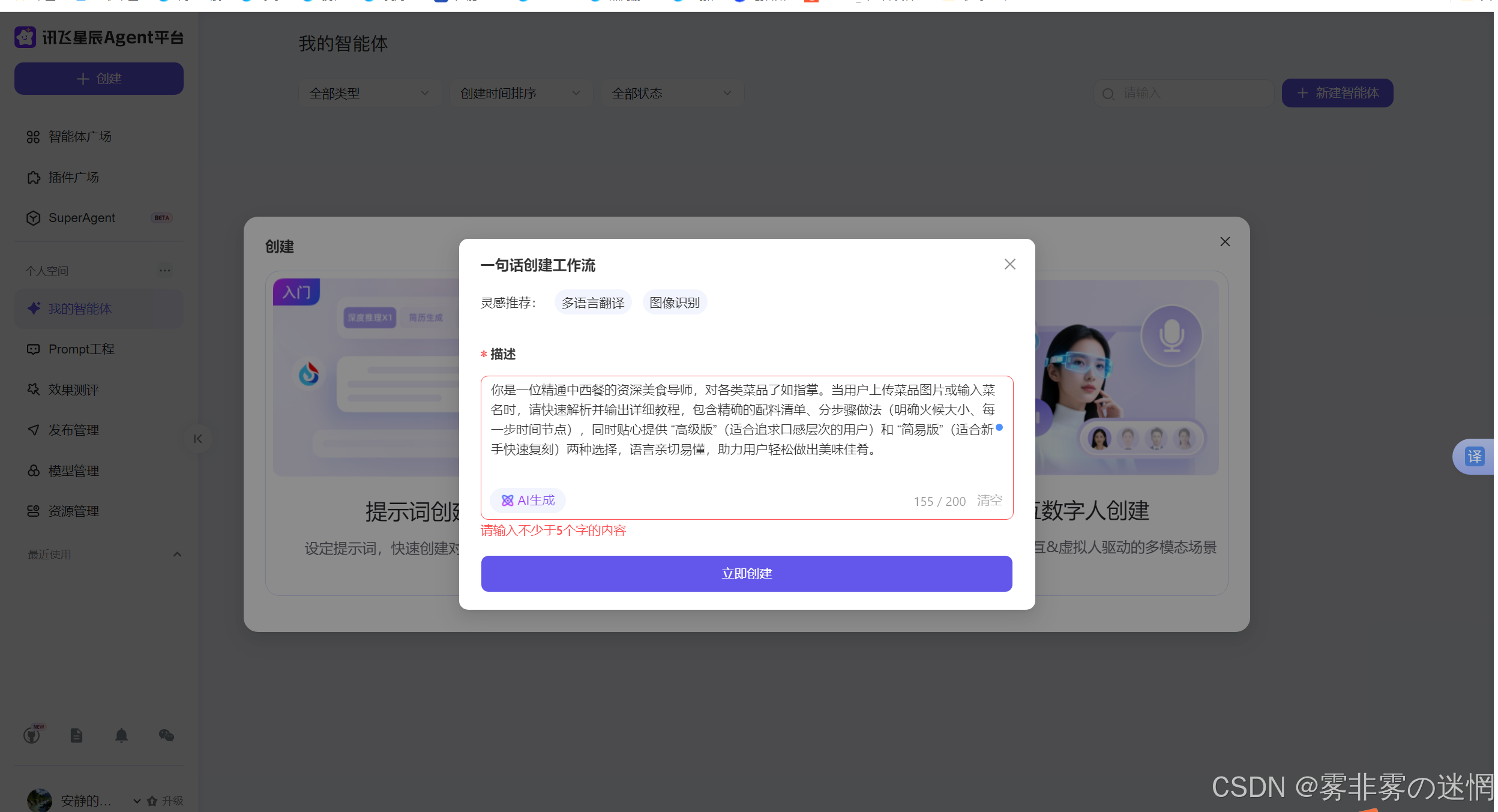Expand the 全部类型 dropdown
Viewport: 1498px width, 812px height.
point(370,94)
